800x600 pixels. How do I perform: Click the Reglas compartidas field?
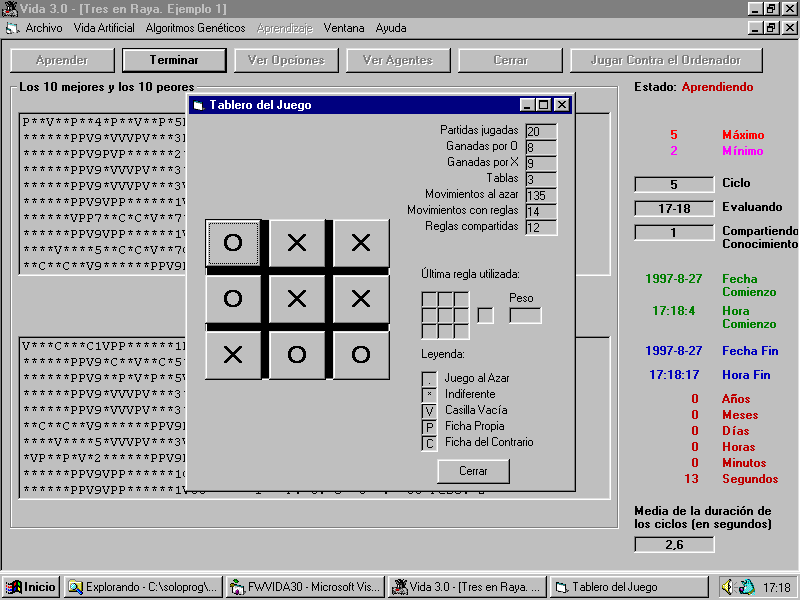(x=541, y=227)
